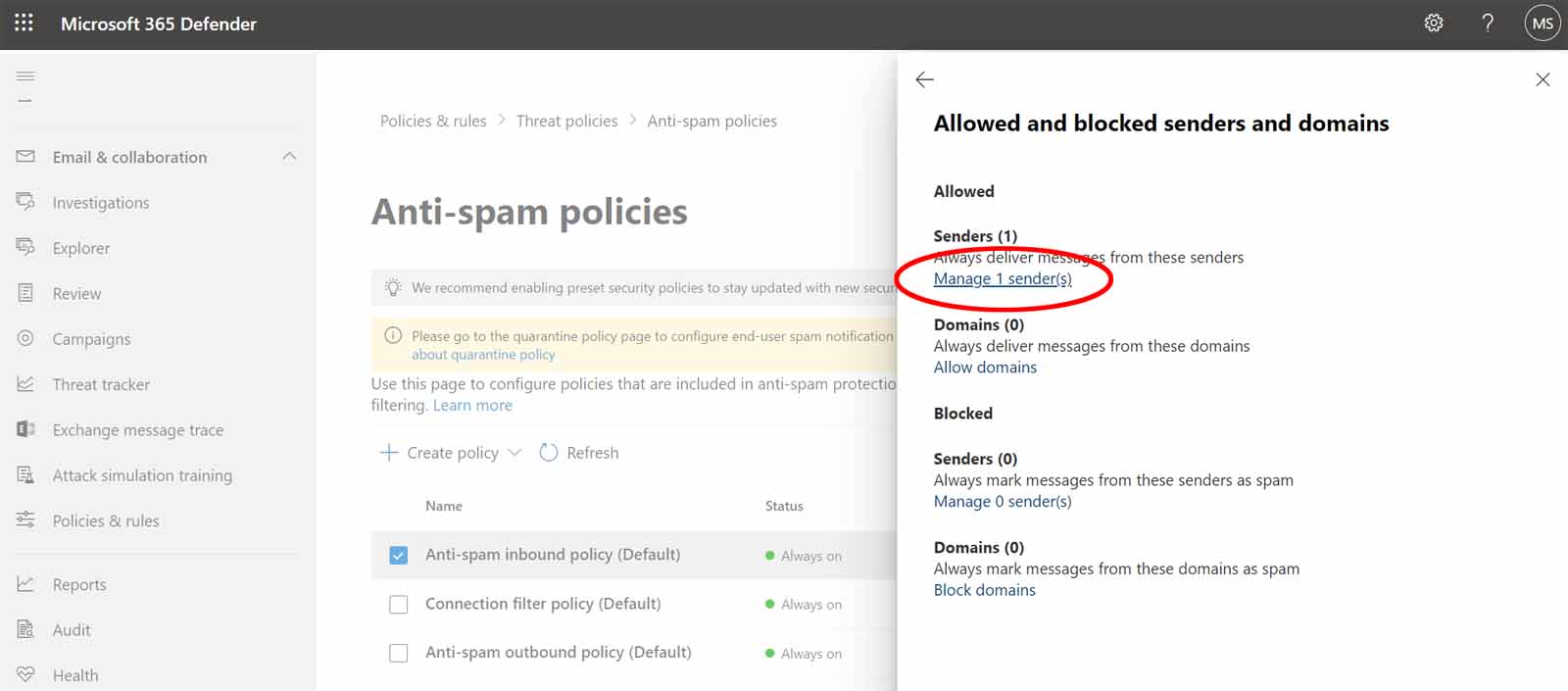Click the Health heart icon
1568x691 pixels.
[25, 674]
